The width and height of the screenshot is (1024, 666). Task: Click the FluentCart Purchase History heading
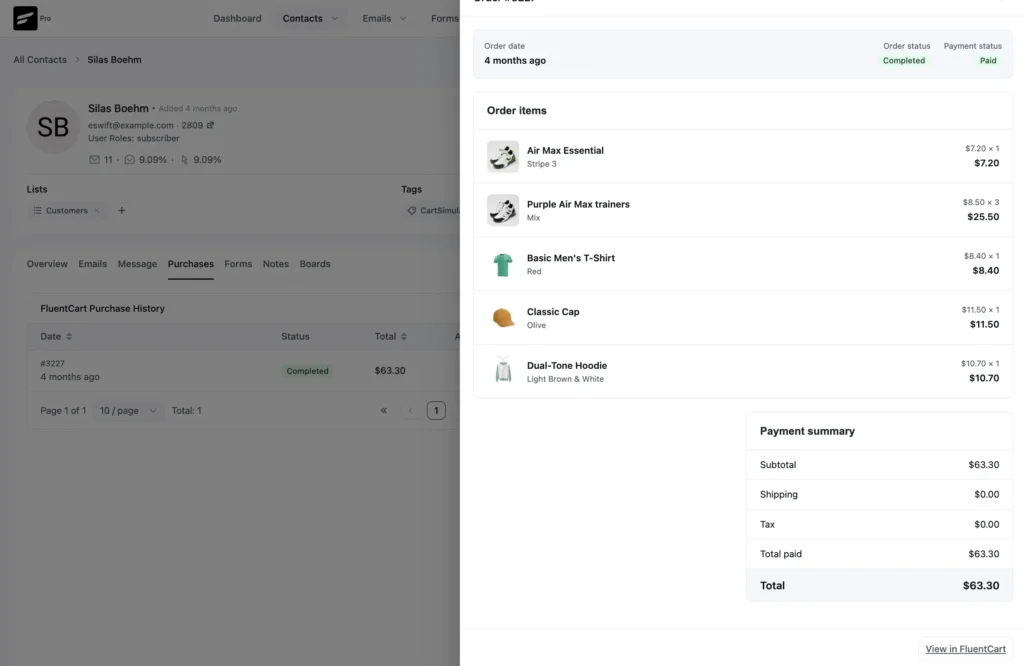click(x=103, y=308)
